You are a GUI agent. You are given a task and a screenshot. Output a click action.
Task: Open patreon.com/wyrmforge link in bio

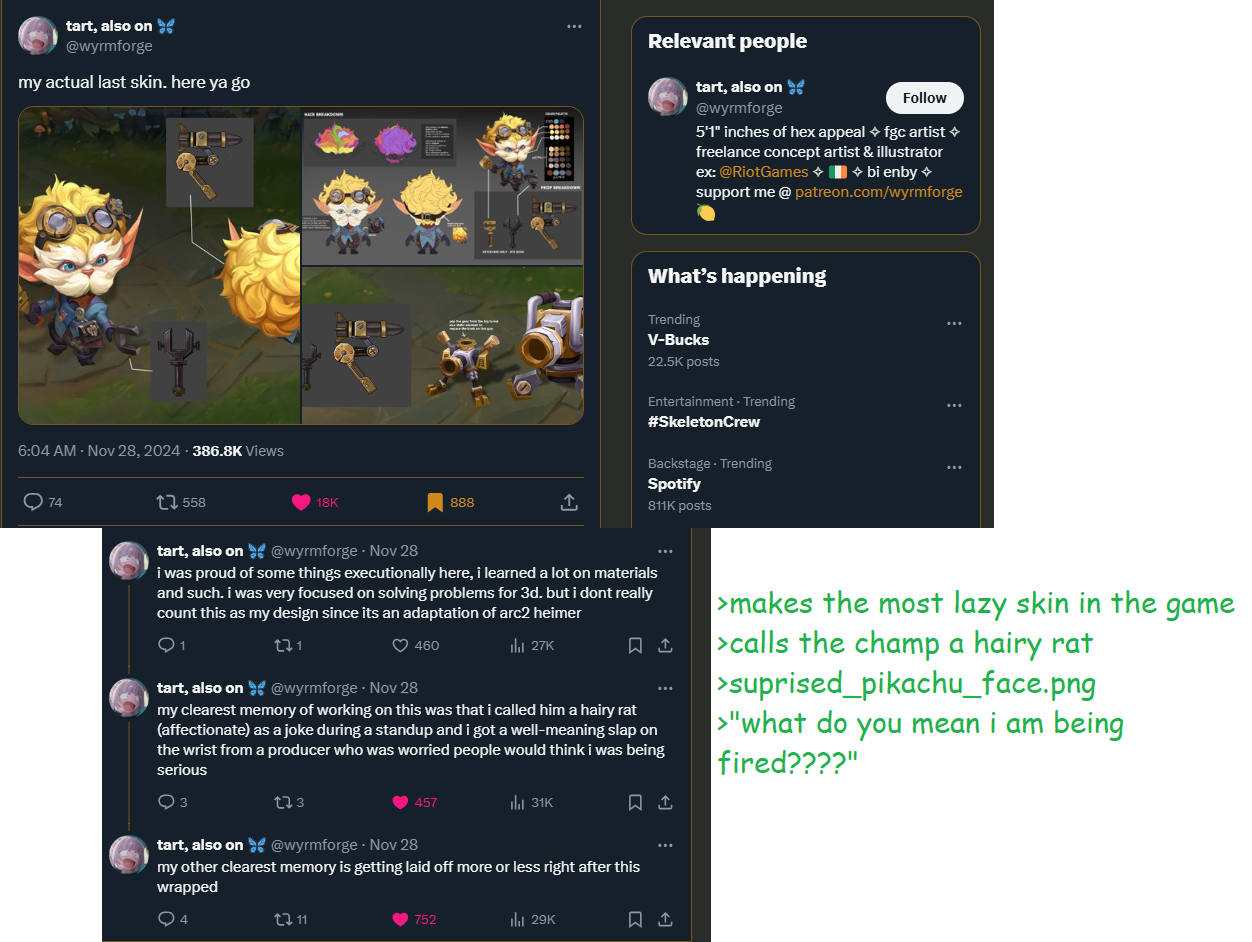[879, 192]
